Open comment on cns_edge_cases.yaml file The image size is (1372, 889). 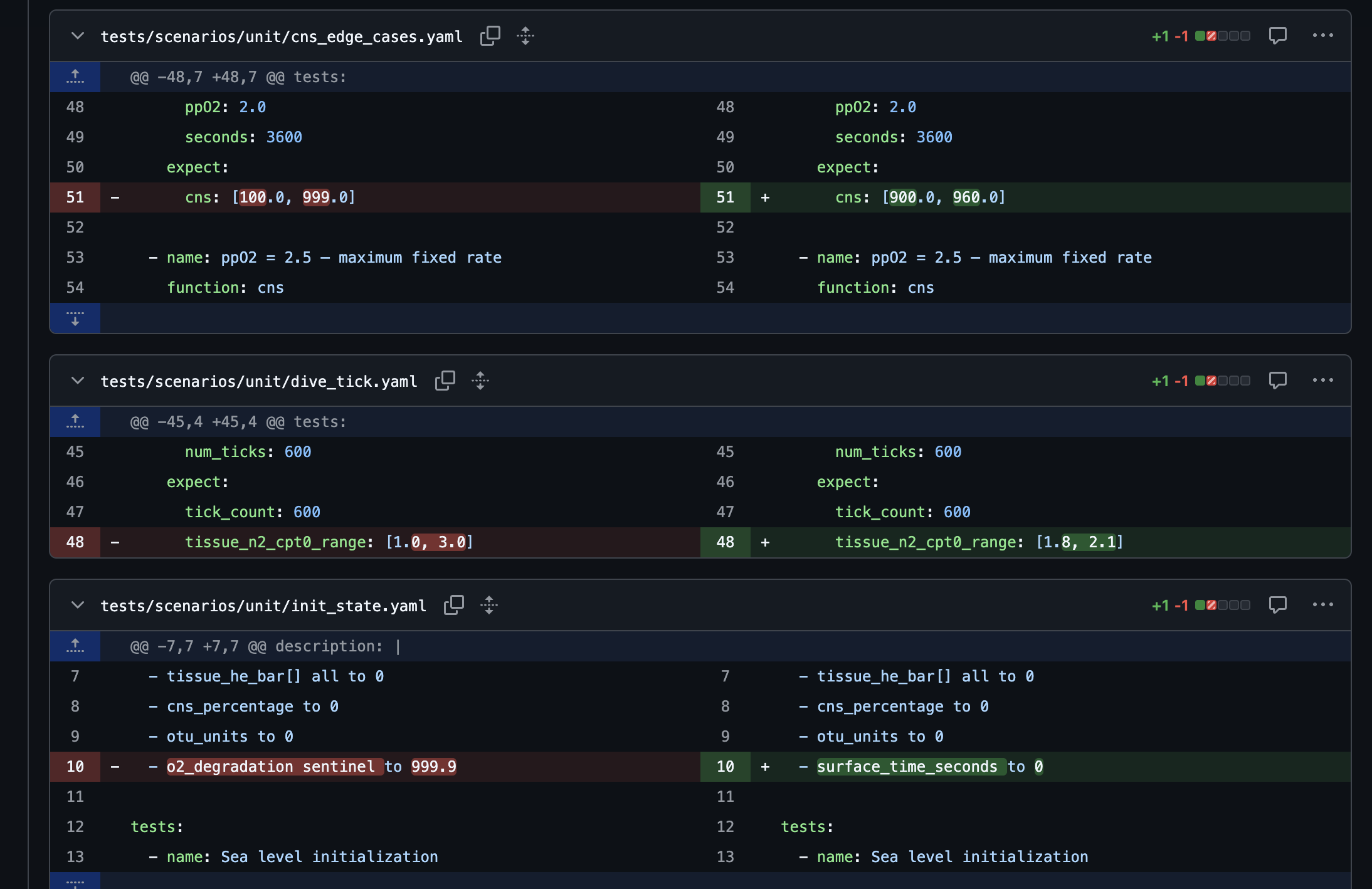(x=1277, y=36)
